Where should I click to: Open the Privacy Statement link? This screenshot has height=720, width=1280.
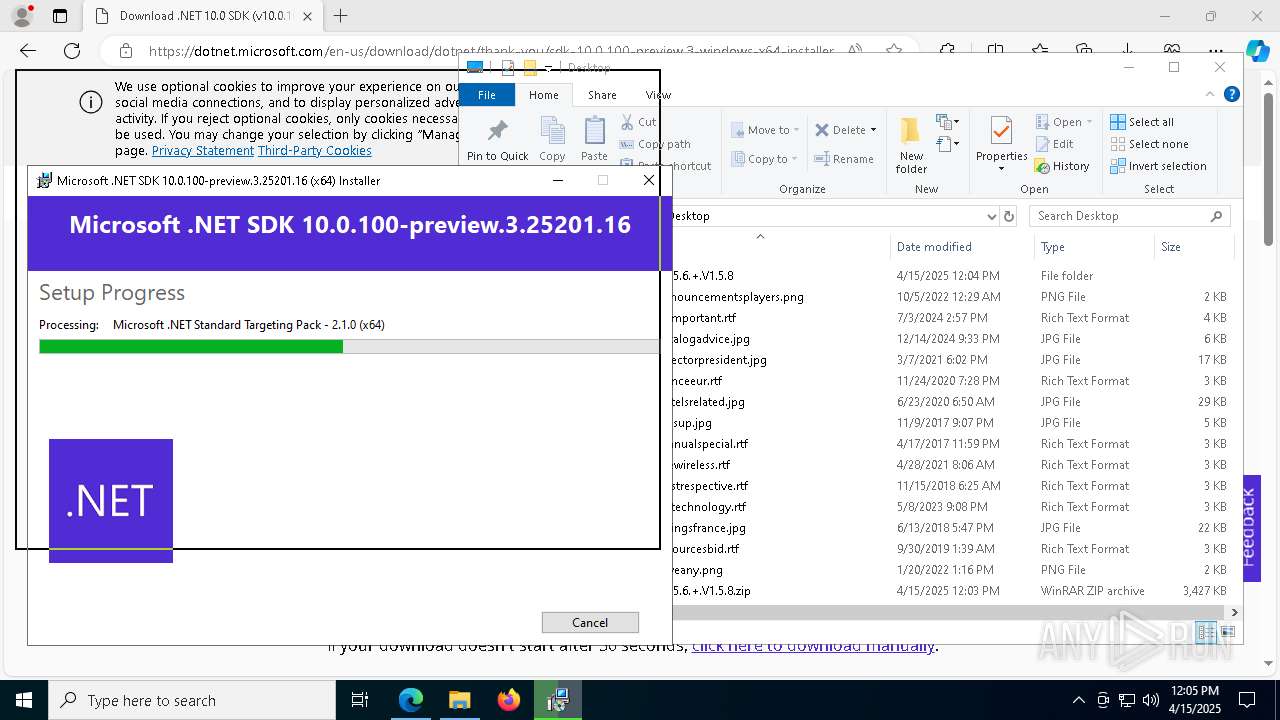[203, 151]
